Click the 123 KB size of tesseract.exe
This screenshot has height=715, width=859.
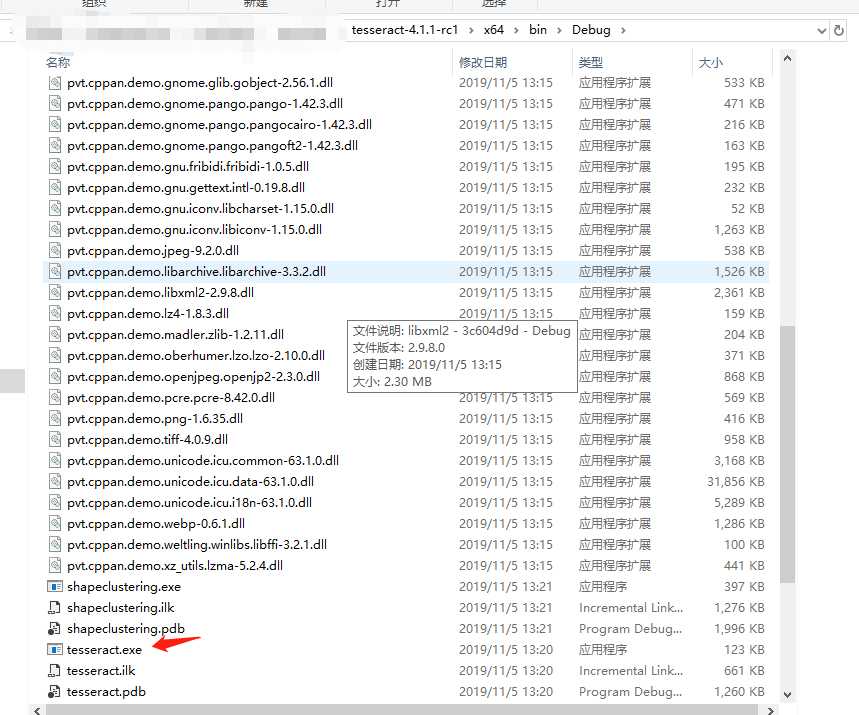744,649
